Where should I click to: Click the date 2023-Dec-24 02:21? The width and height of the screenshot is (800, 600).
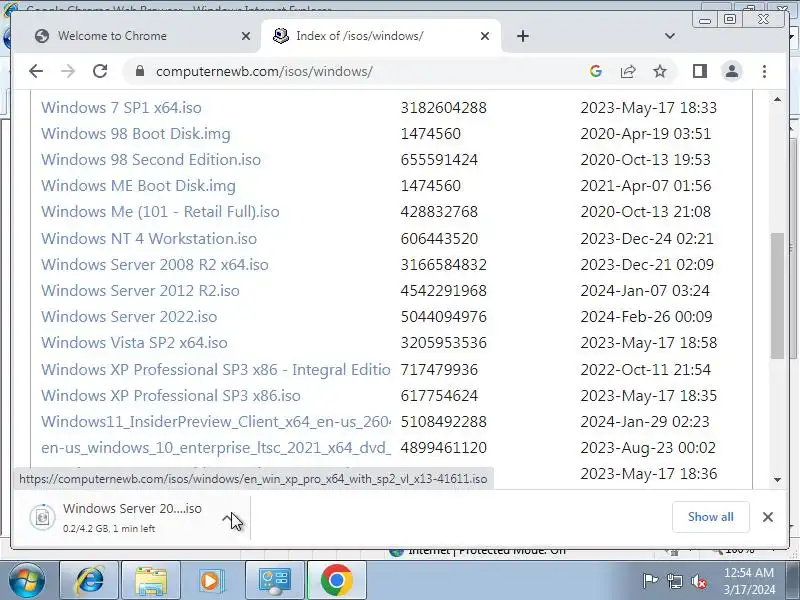point(647,239)
